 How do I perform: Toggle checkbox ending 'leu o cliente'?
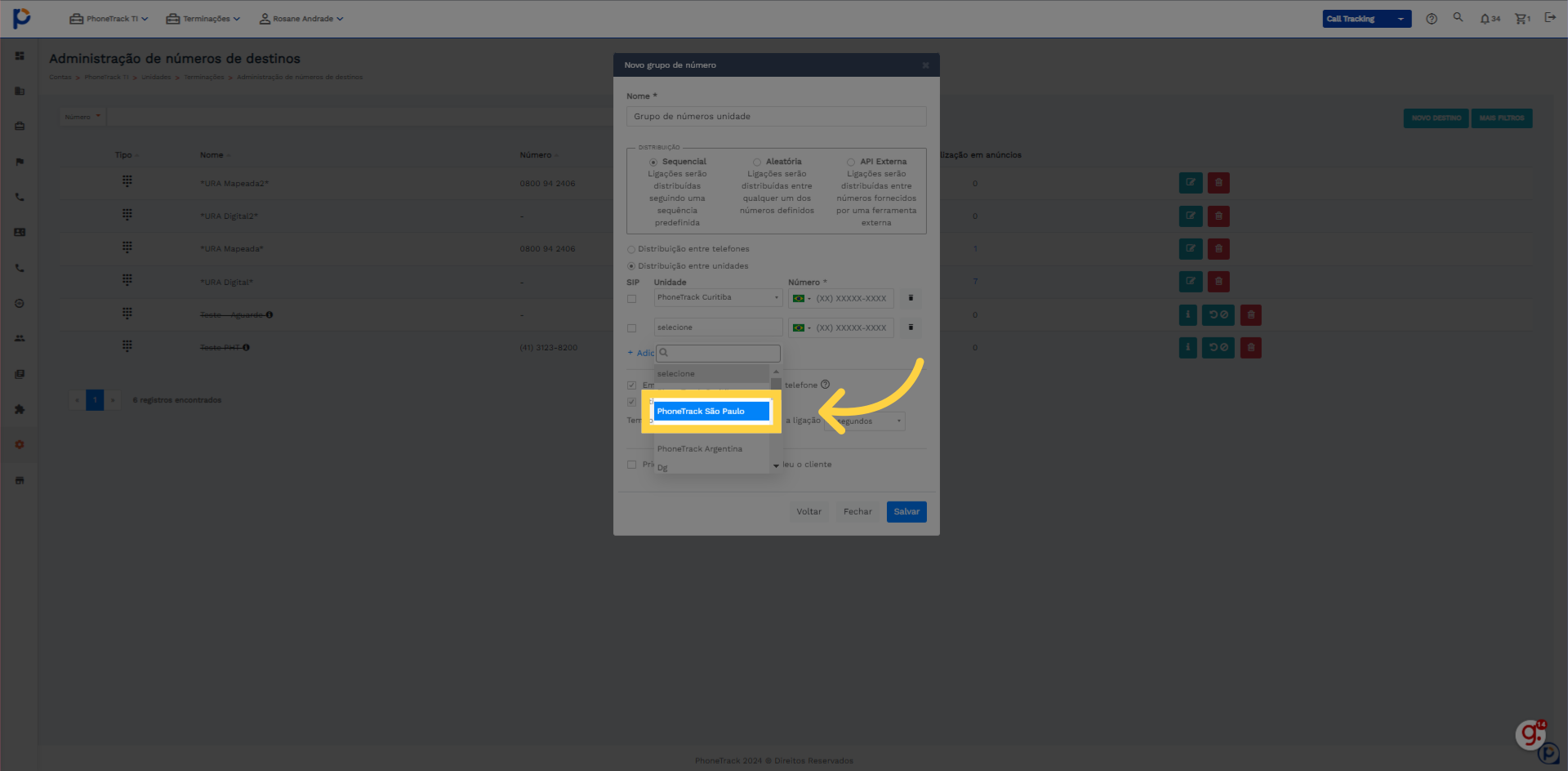[x=631, y=465]
